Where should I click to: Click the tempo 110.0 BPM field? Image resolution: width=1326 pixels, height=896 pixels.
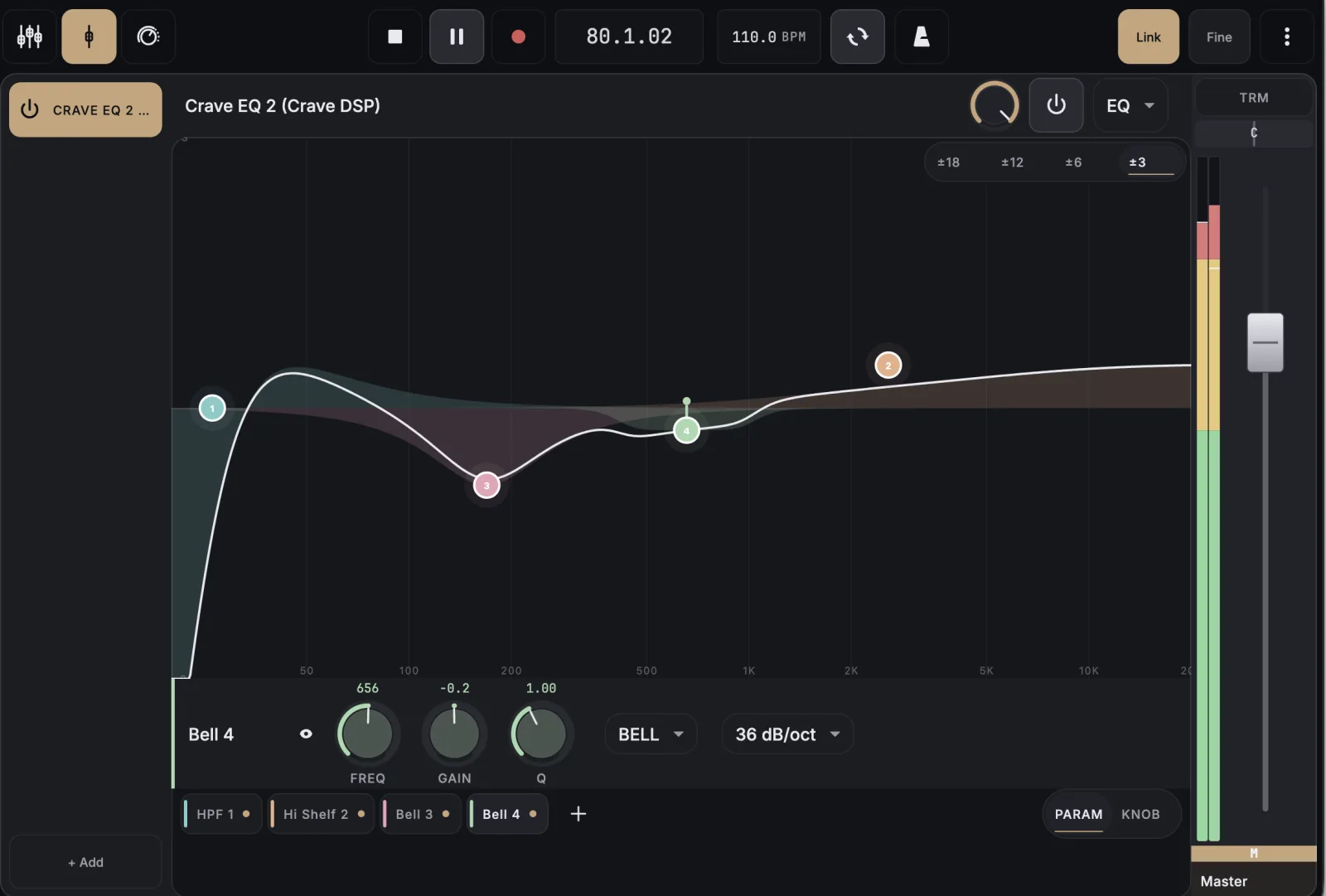coord(769,36)
